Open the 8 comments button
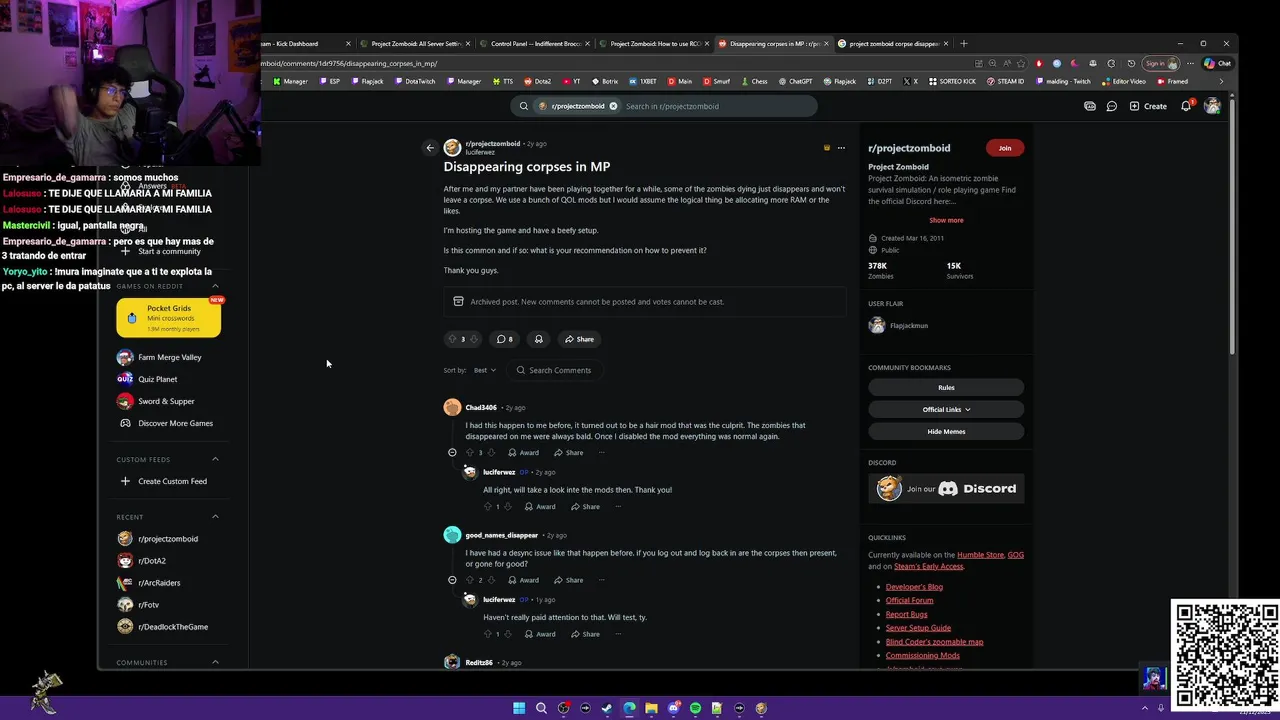The width and height of the screenshot is (1280, 720). click(504, 339)
